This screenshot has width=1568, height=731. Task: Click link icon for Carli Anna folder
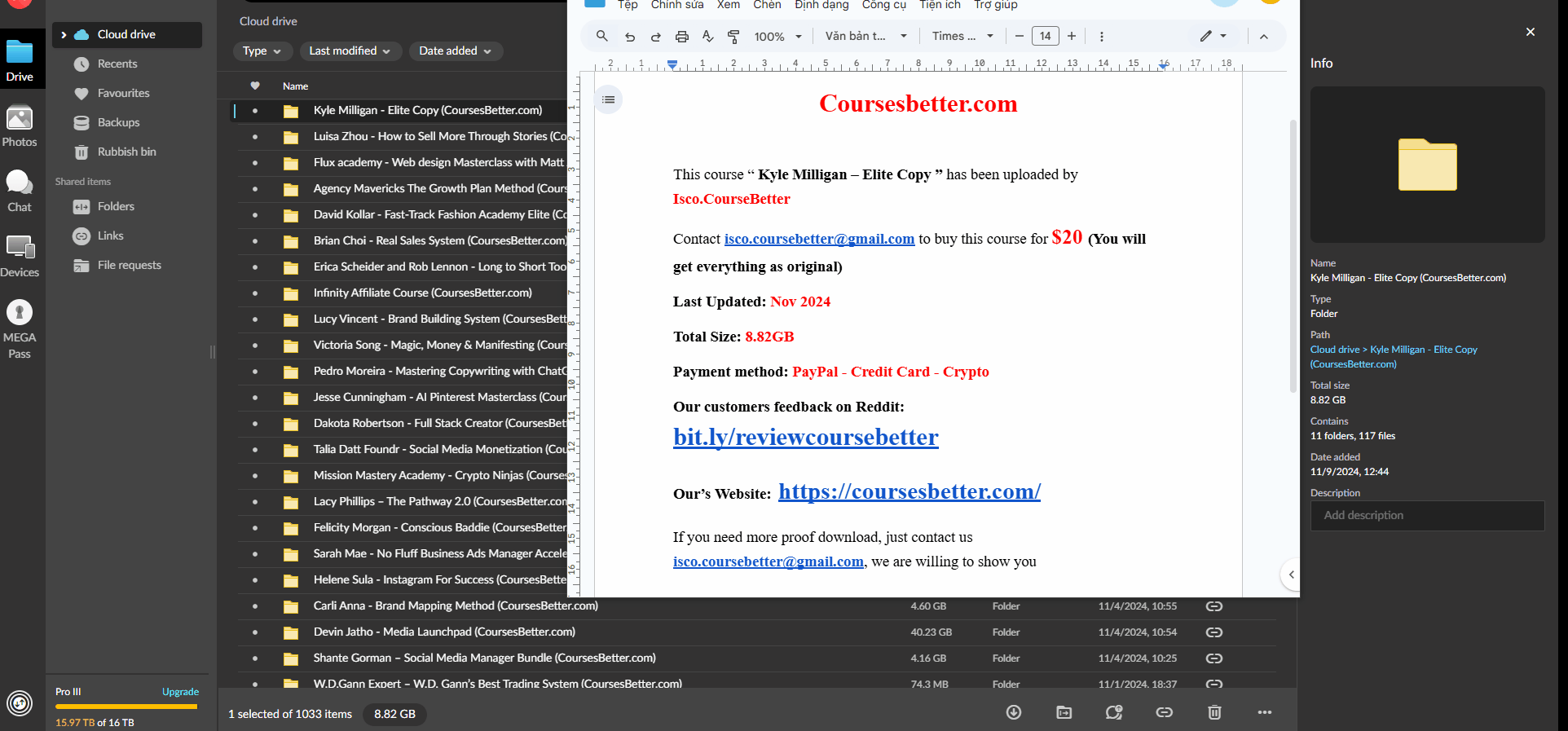click(x=1213, y=606)
